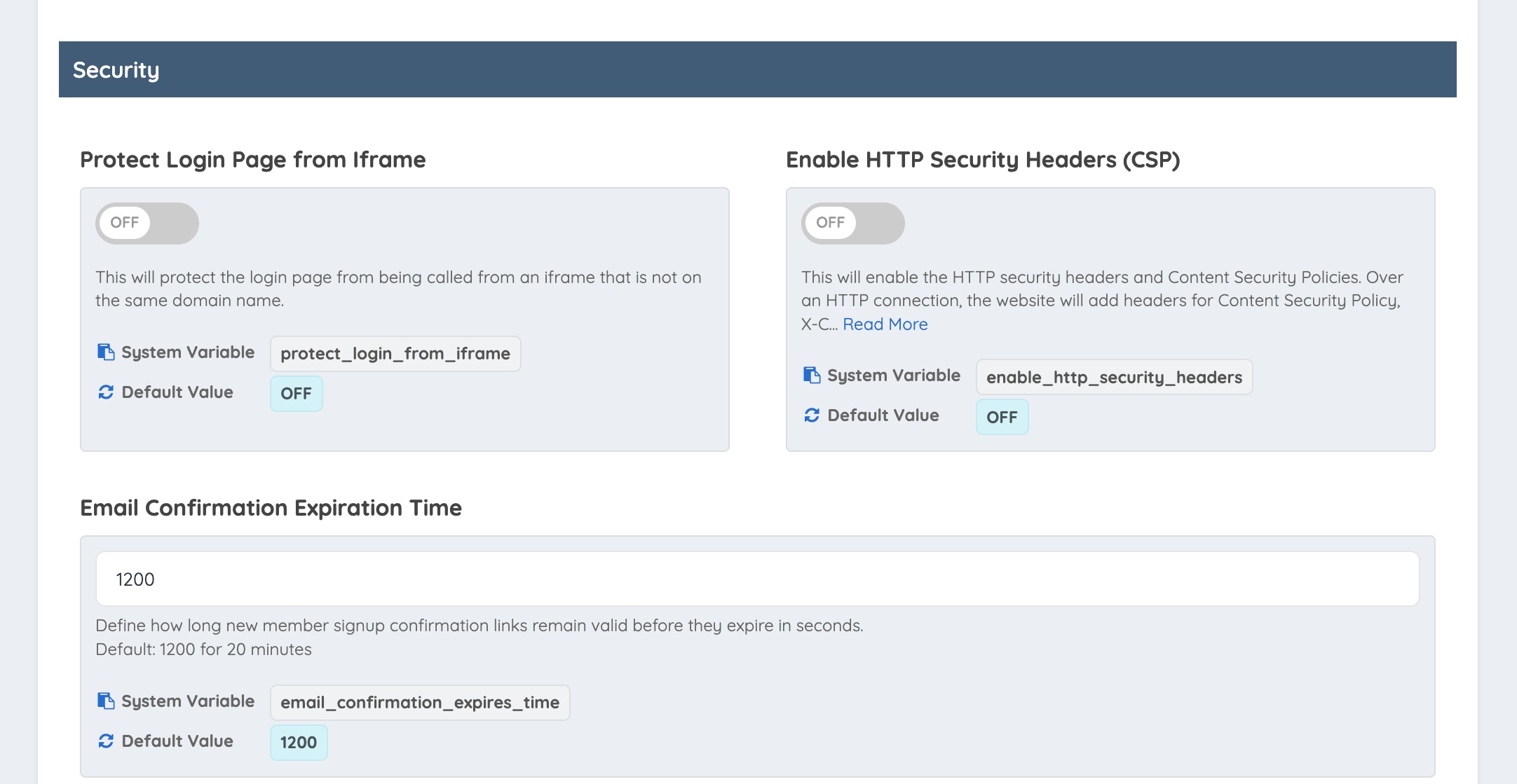
Task: Click the Email Confirmation Expiration Time field
Action: 758,579
